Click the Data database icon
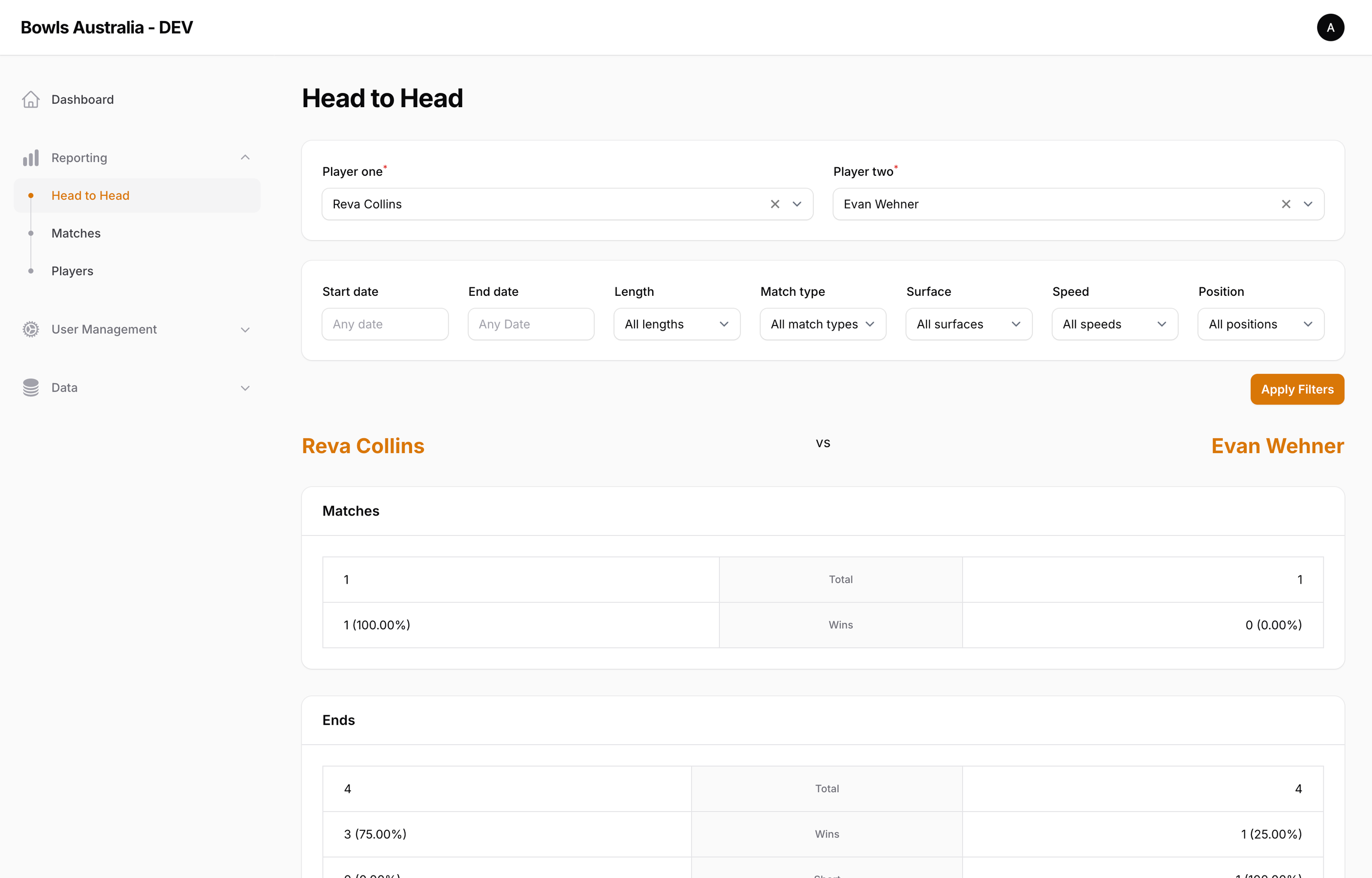This screenshot has width=1372, height=878. click(x=30, y=387)
